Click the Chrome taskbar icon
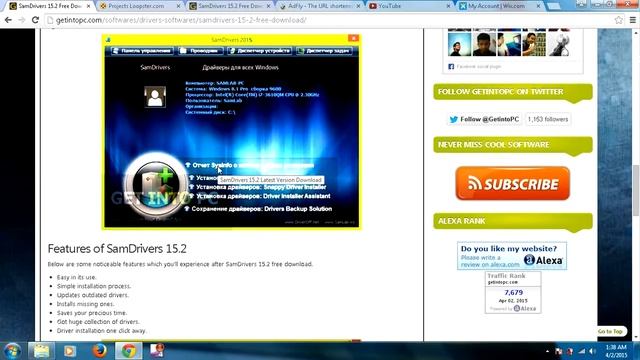This screenshot has width=640, height=360. (x=129, y=351)
